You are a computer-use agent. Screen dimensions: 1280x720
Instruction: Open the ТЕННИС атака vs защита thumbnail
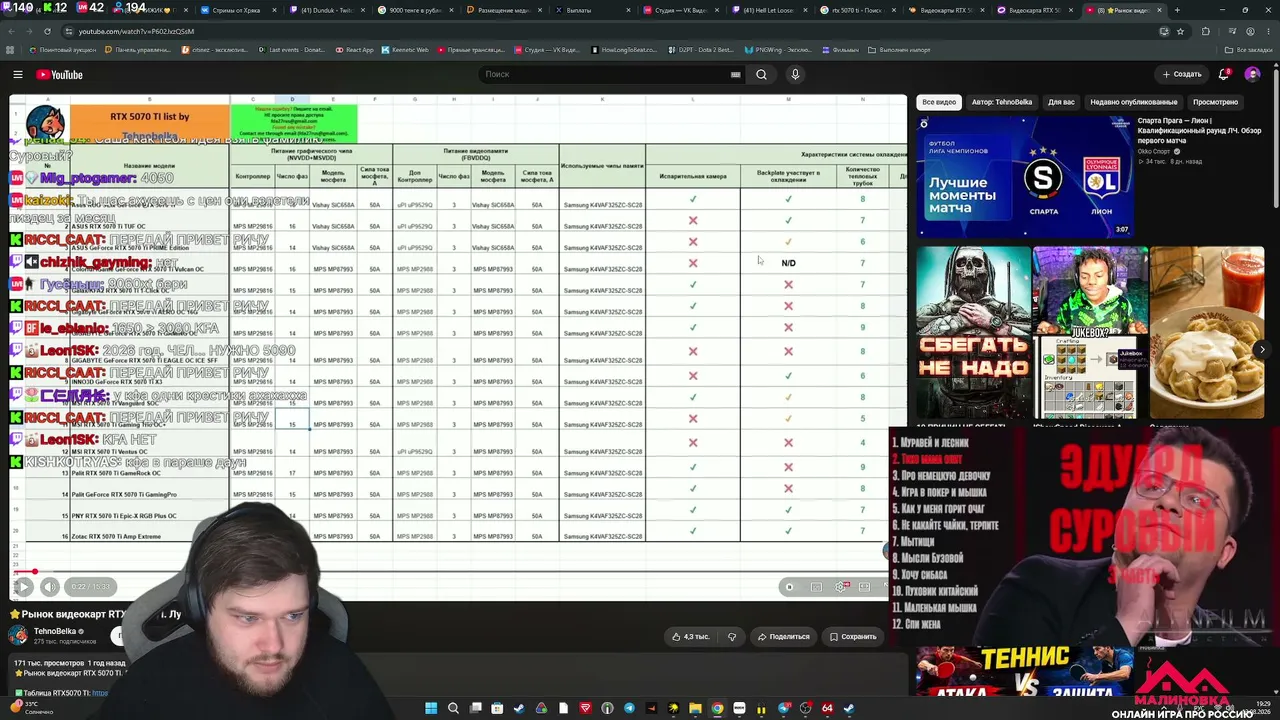(x=1025, y=671)
